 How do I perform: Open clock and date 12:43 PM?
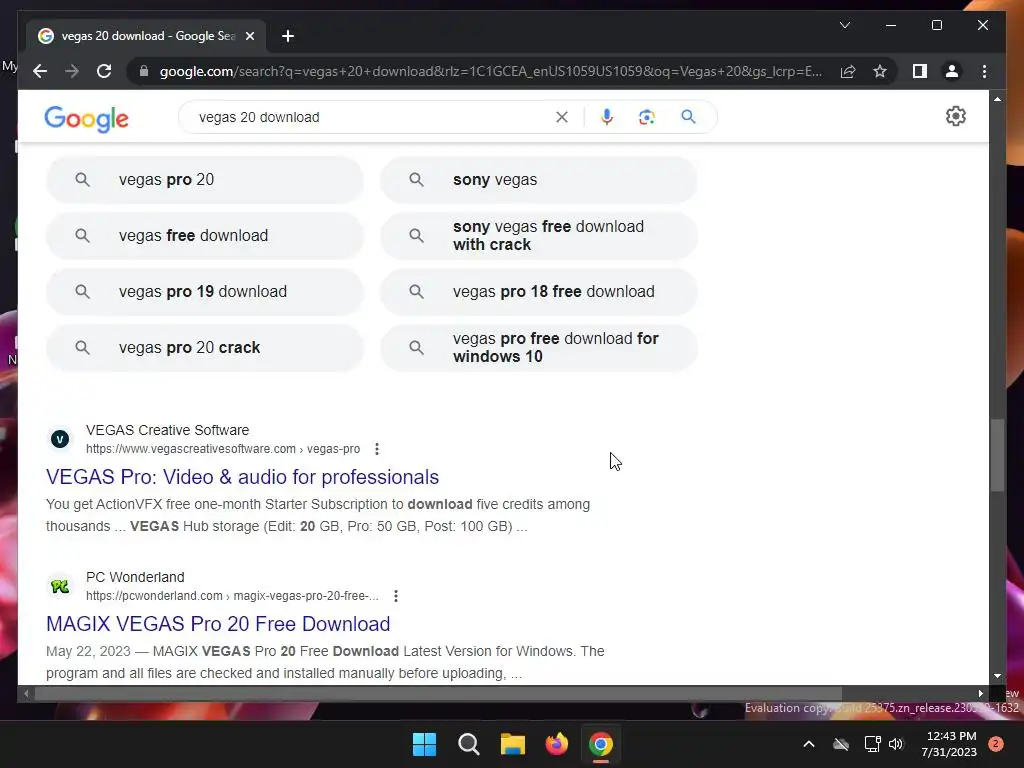[949, 744]
